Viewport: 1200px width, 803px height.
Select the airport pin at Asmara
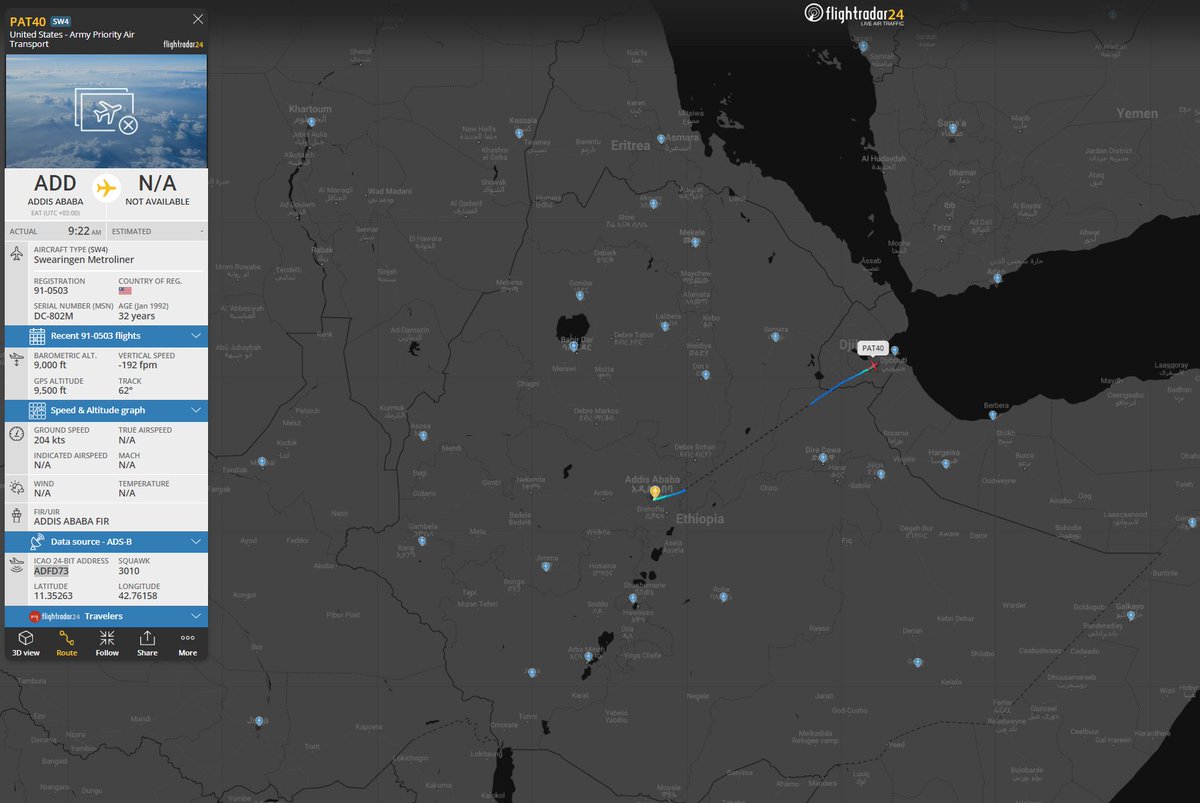click(661, 139)
